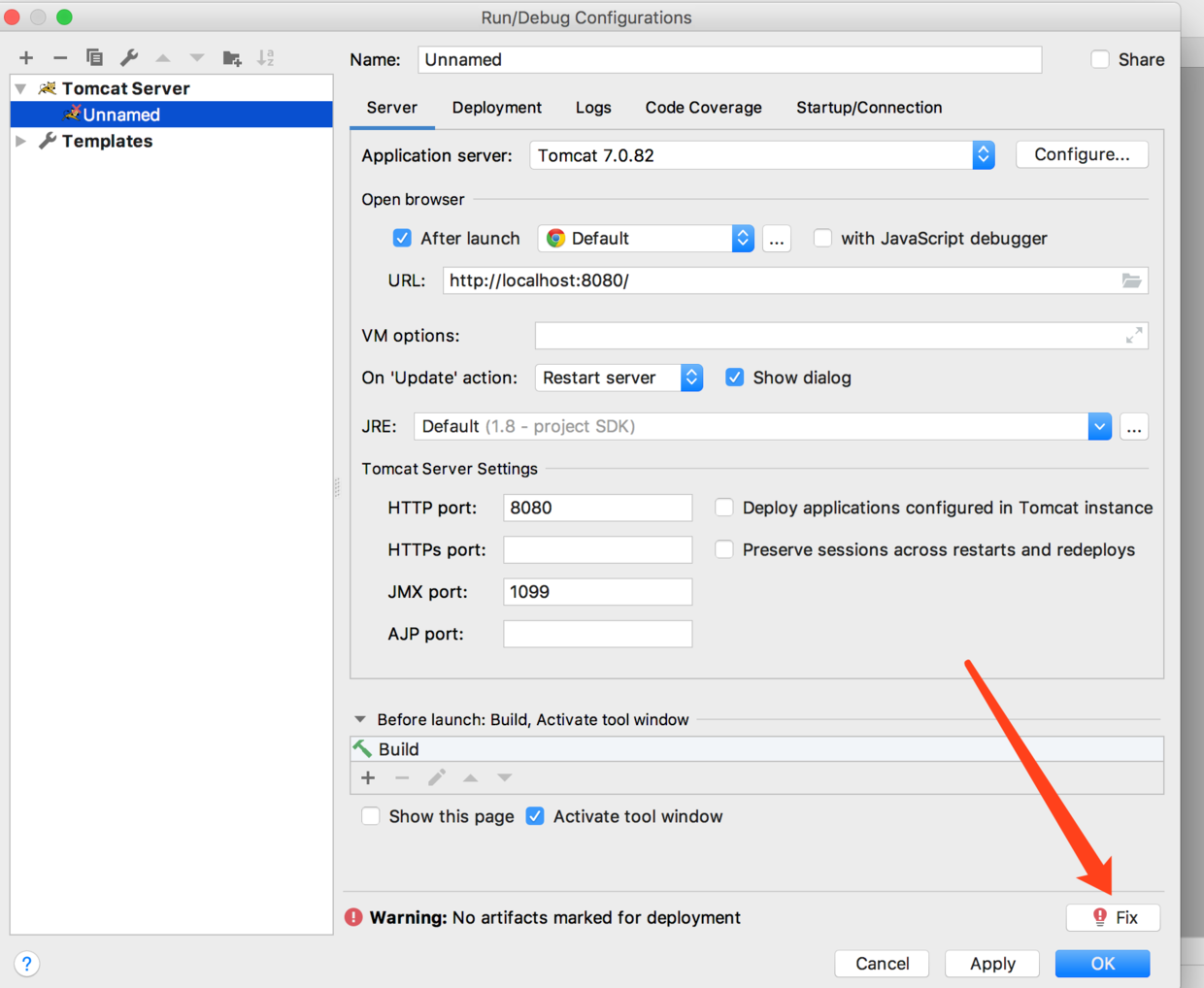Create new folder icon in toolbar

(x=232, y=58)
